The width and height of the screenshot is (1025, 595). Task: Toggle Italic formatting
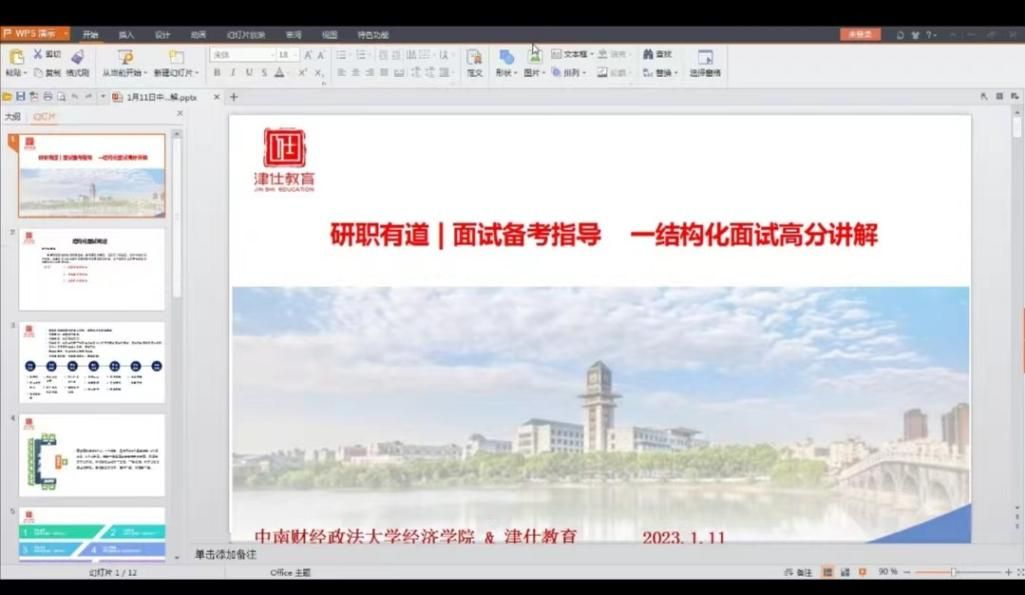[x=232, y=73]
